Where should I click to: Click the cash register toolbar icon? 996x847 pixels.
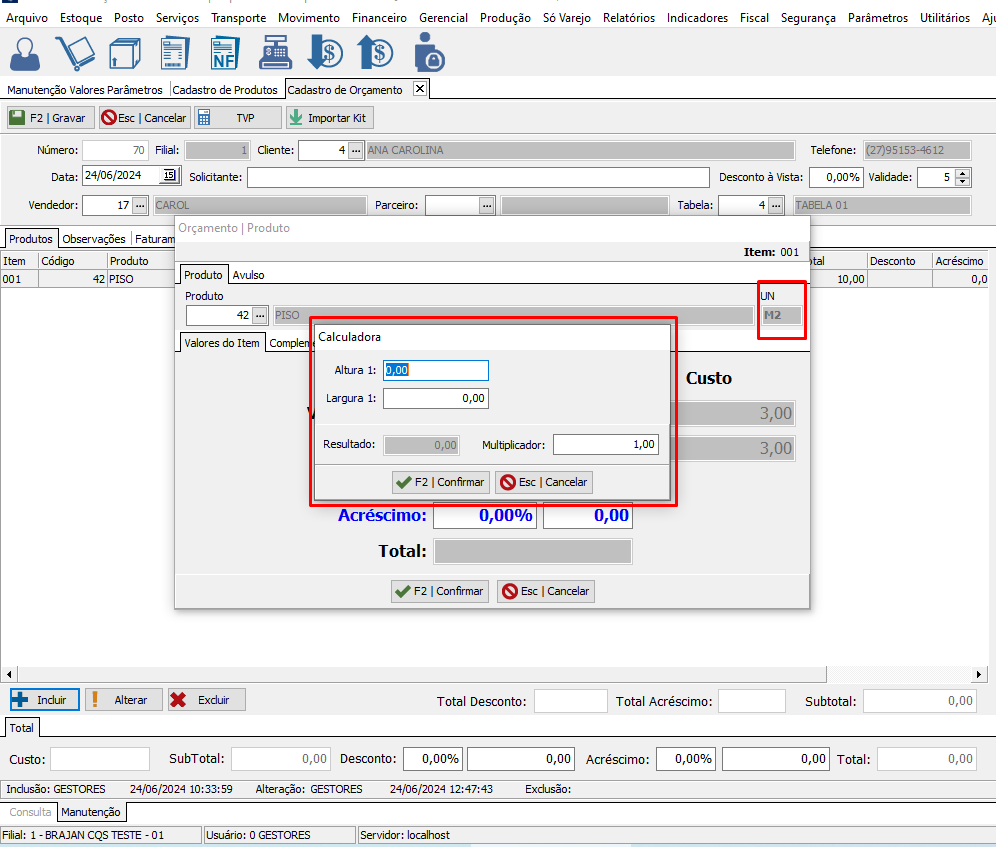pyautogui.click(x=275, y=52)
